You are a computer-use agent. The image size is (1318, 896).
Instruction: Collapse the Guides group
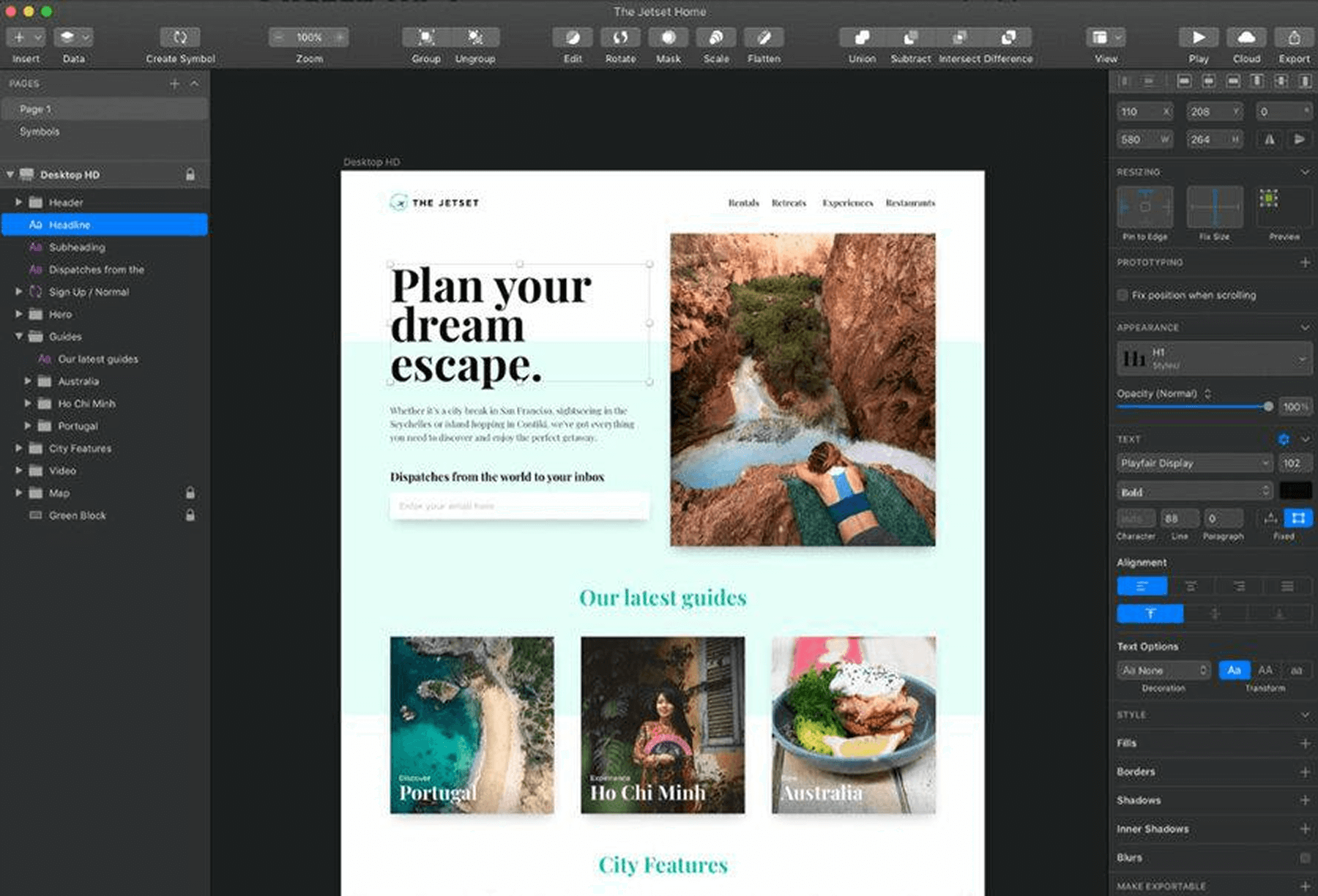click(x=18, y=337)
